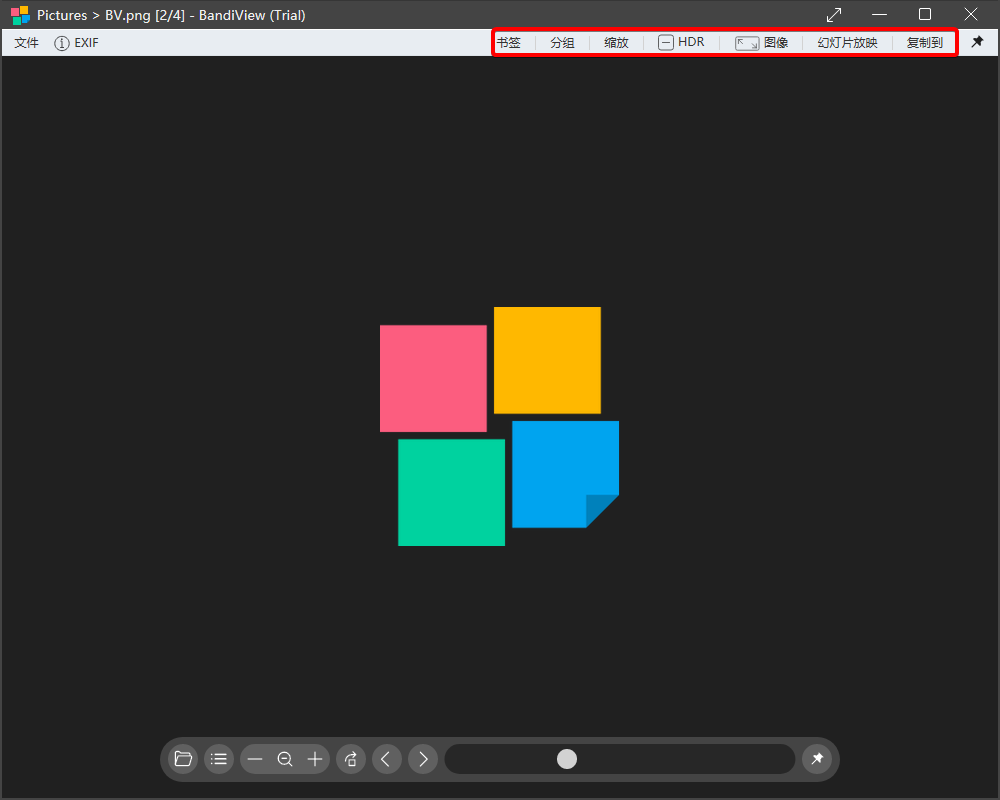Show EXIF information for the image

tap(76, 43)
